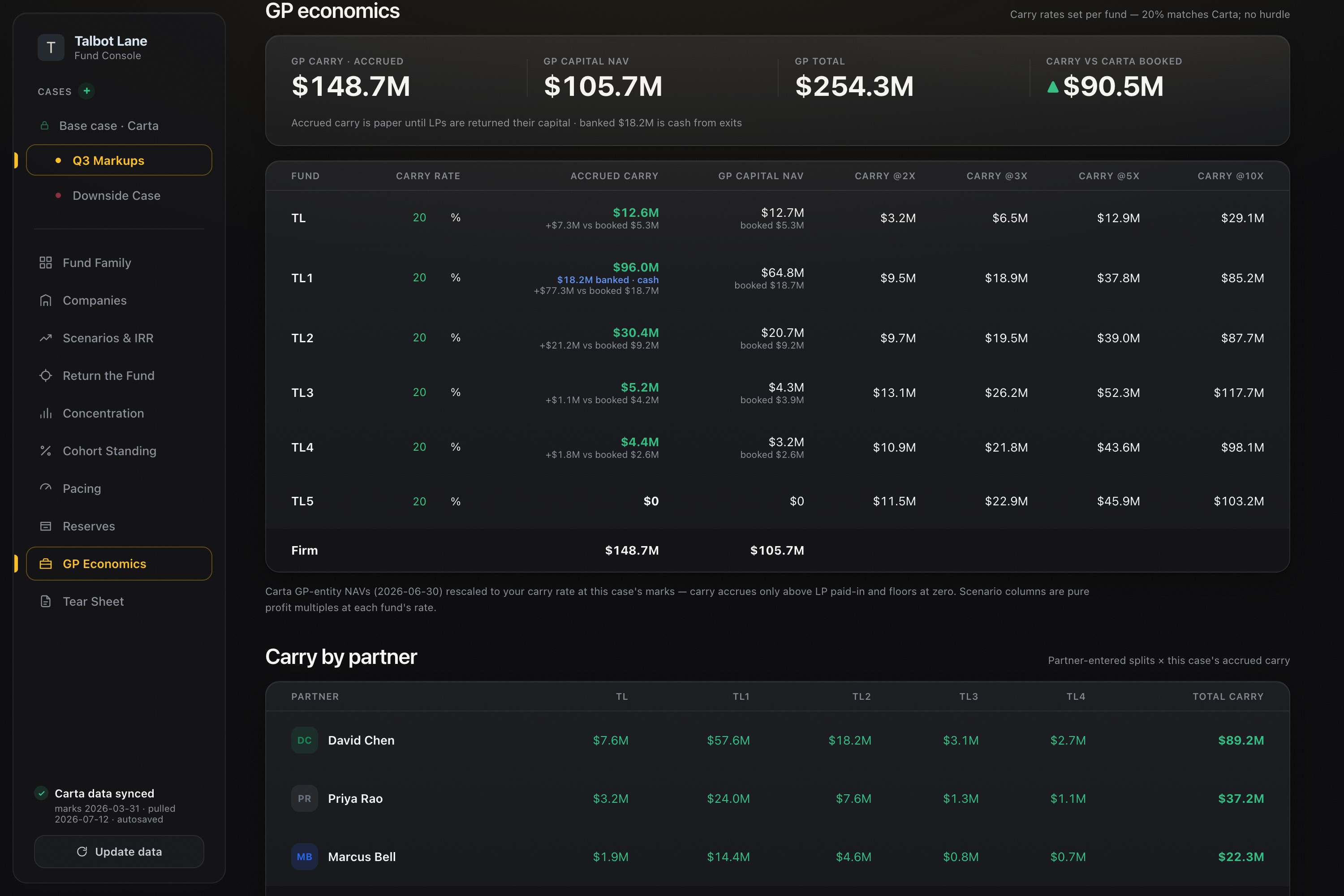Click the Carta data synced check icon
The image size is (1344, 896).
point(41,793)
